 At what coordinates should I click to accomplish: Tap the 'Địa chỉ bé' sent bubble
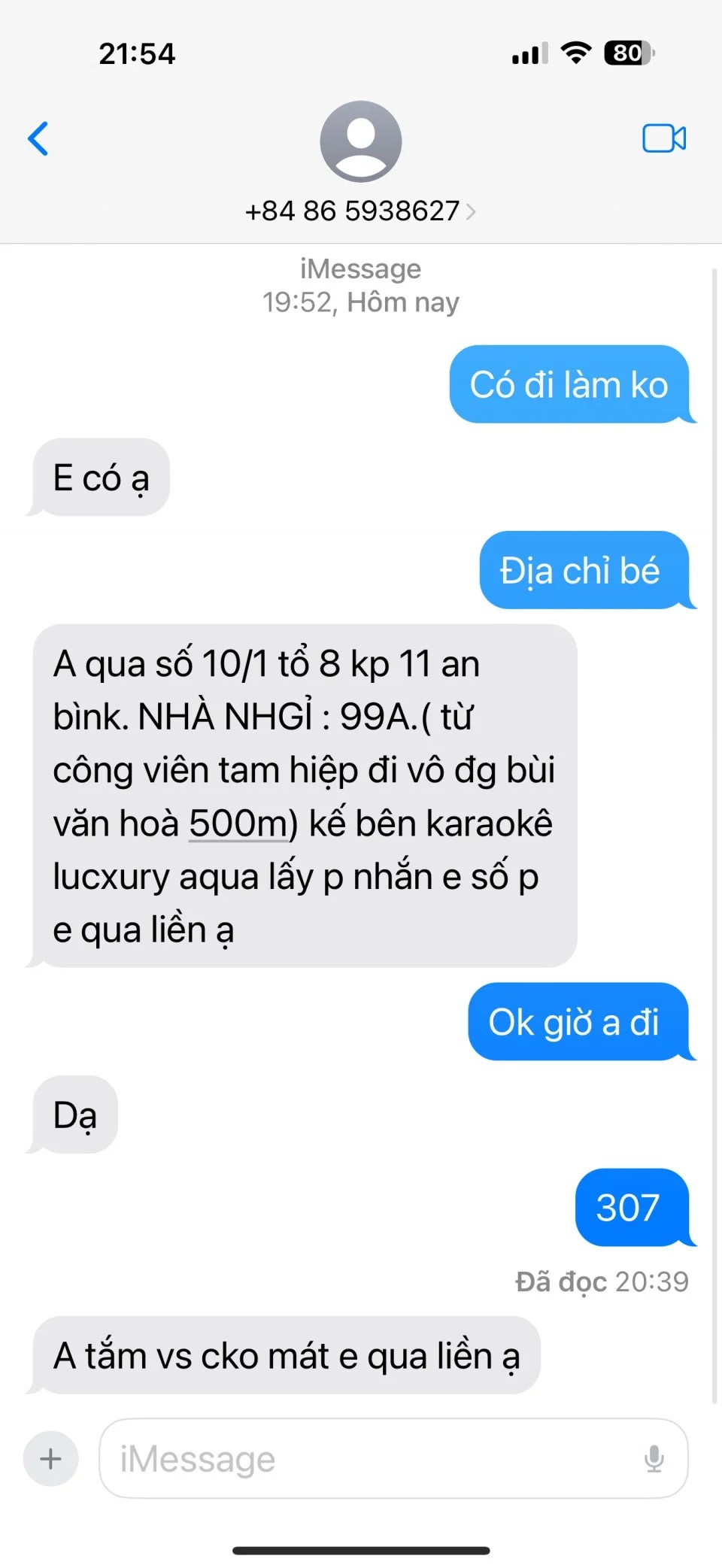[584, 571]
